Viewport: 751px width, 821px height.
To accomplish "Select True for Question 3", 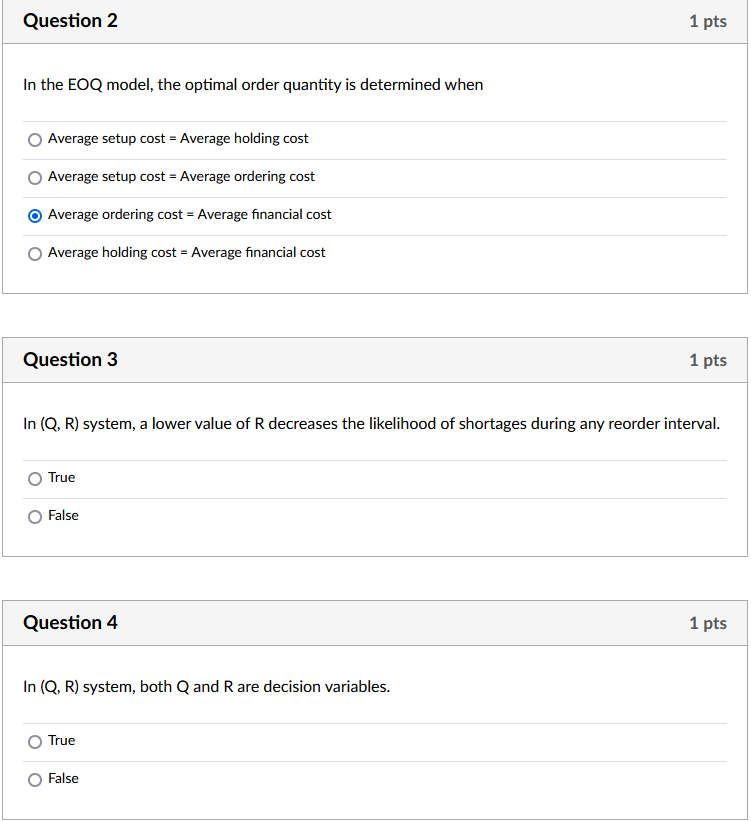I will click(35, 479).
